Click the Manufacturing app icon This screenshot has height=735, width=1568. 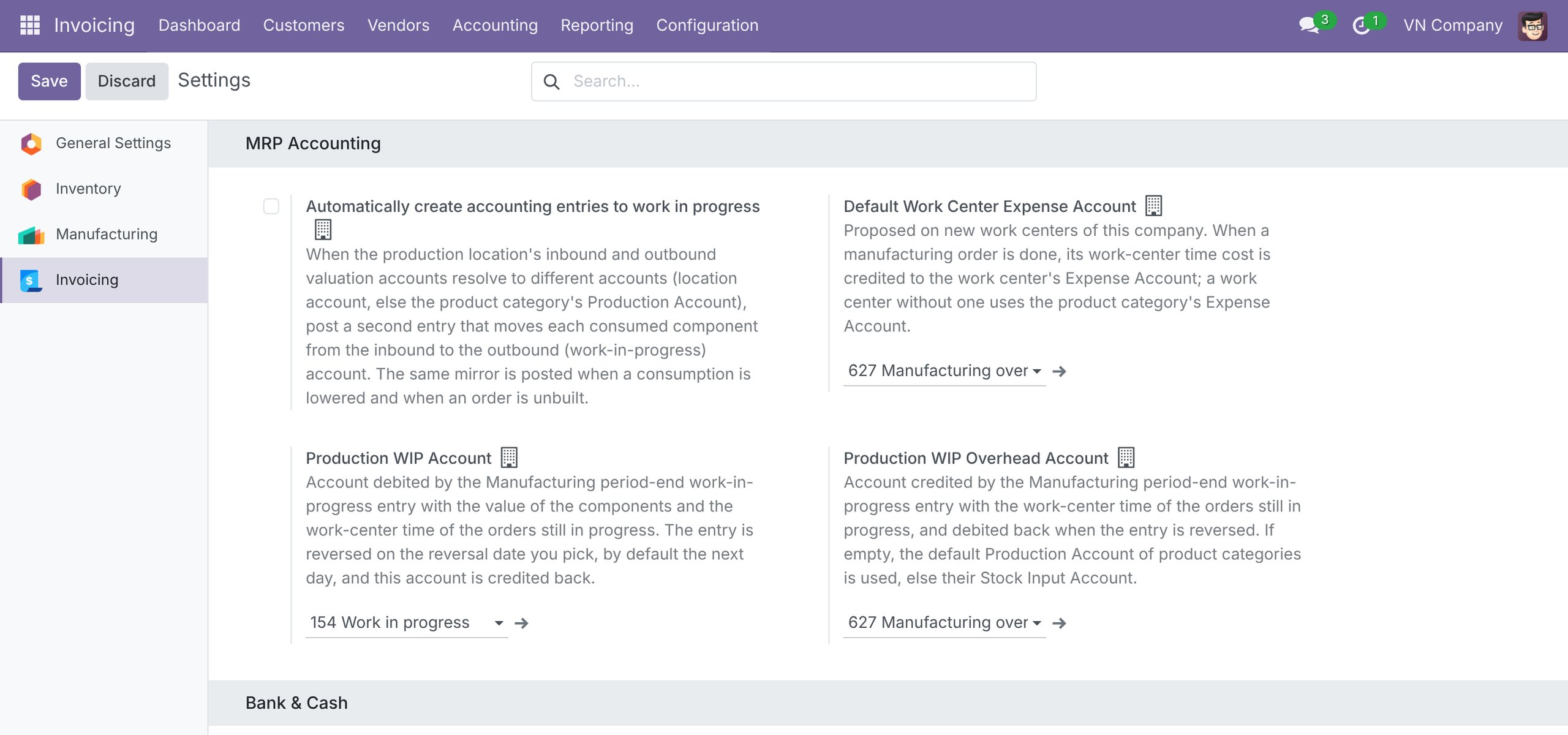pyautogui.click(x=31, y=235)
